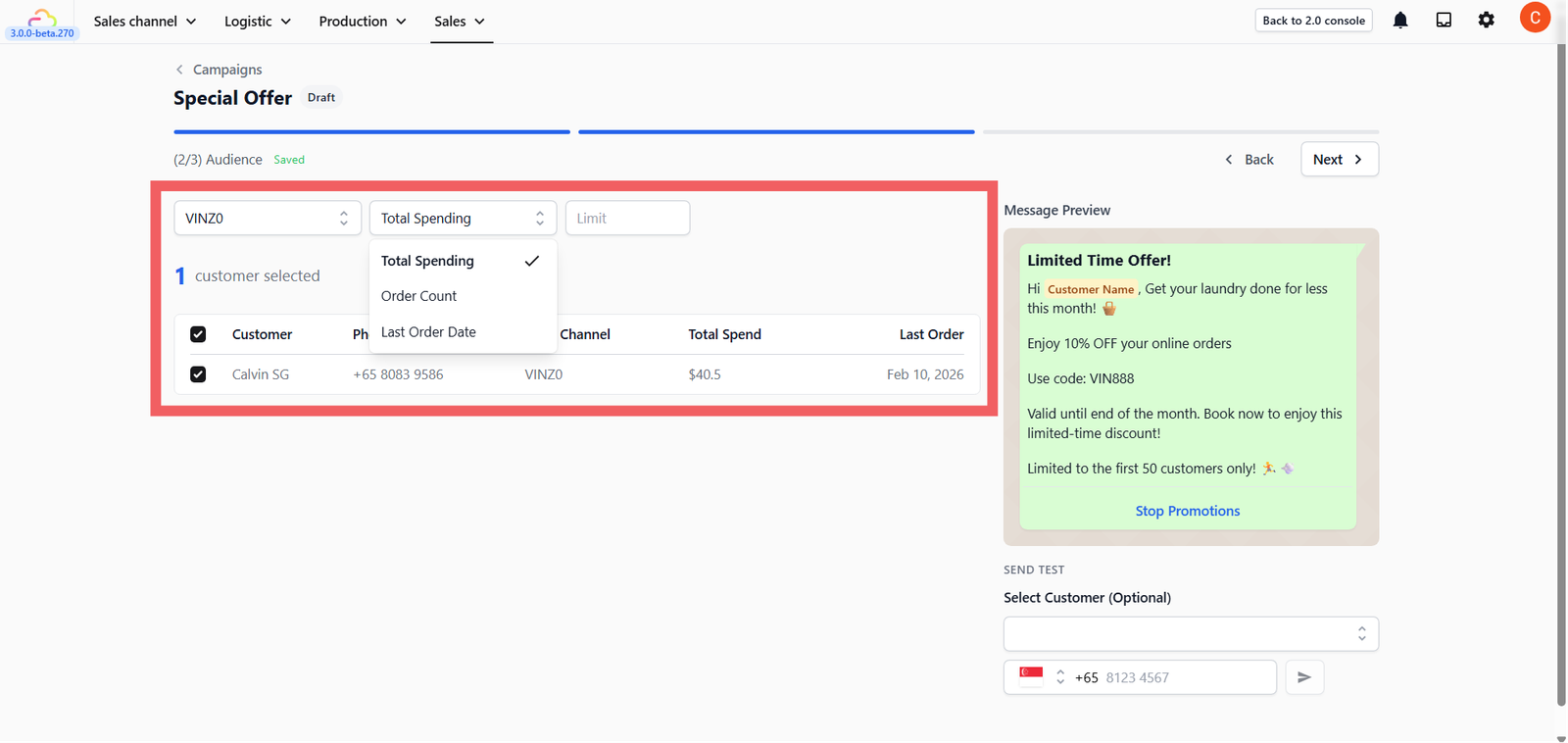Open the Singapore flag country selector
Screen dimensions: 1568x743
[1042, 677]
